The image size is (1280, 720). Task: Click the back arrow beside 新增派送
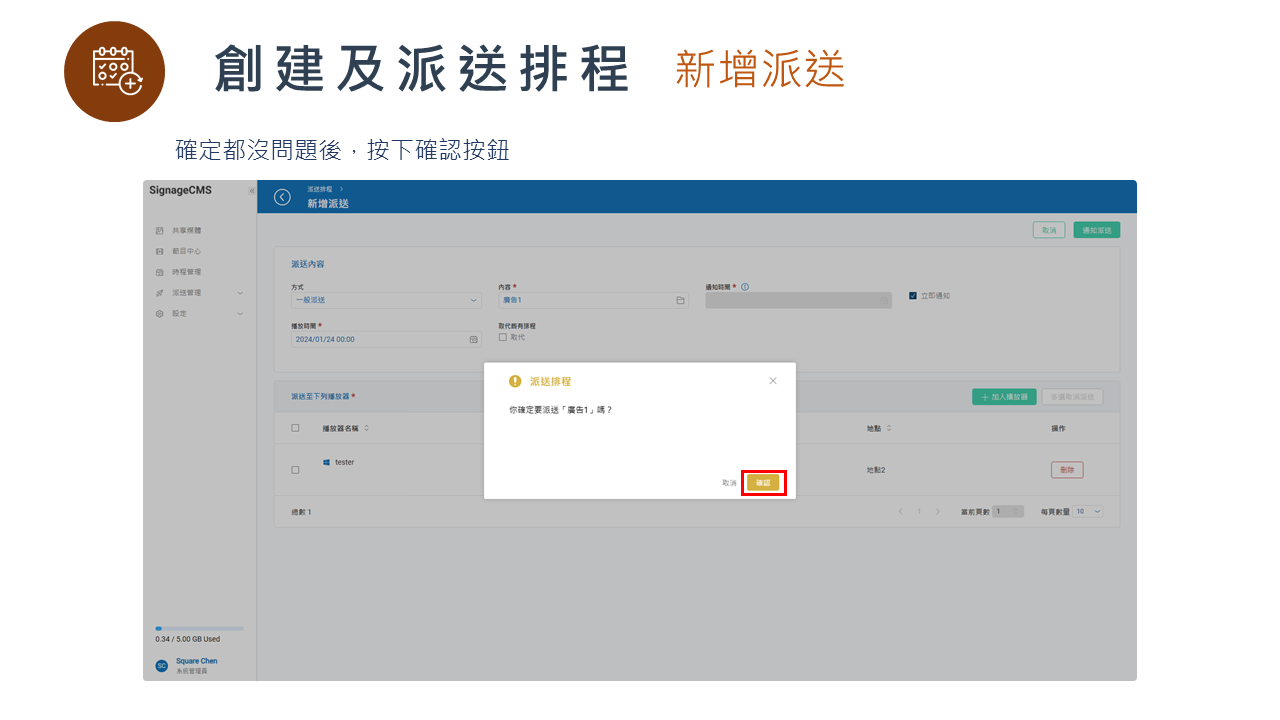pyautogui.click(x=281, y=197)
